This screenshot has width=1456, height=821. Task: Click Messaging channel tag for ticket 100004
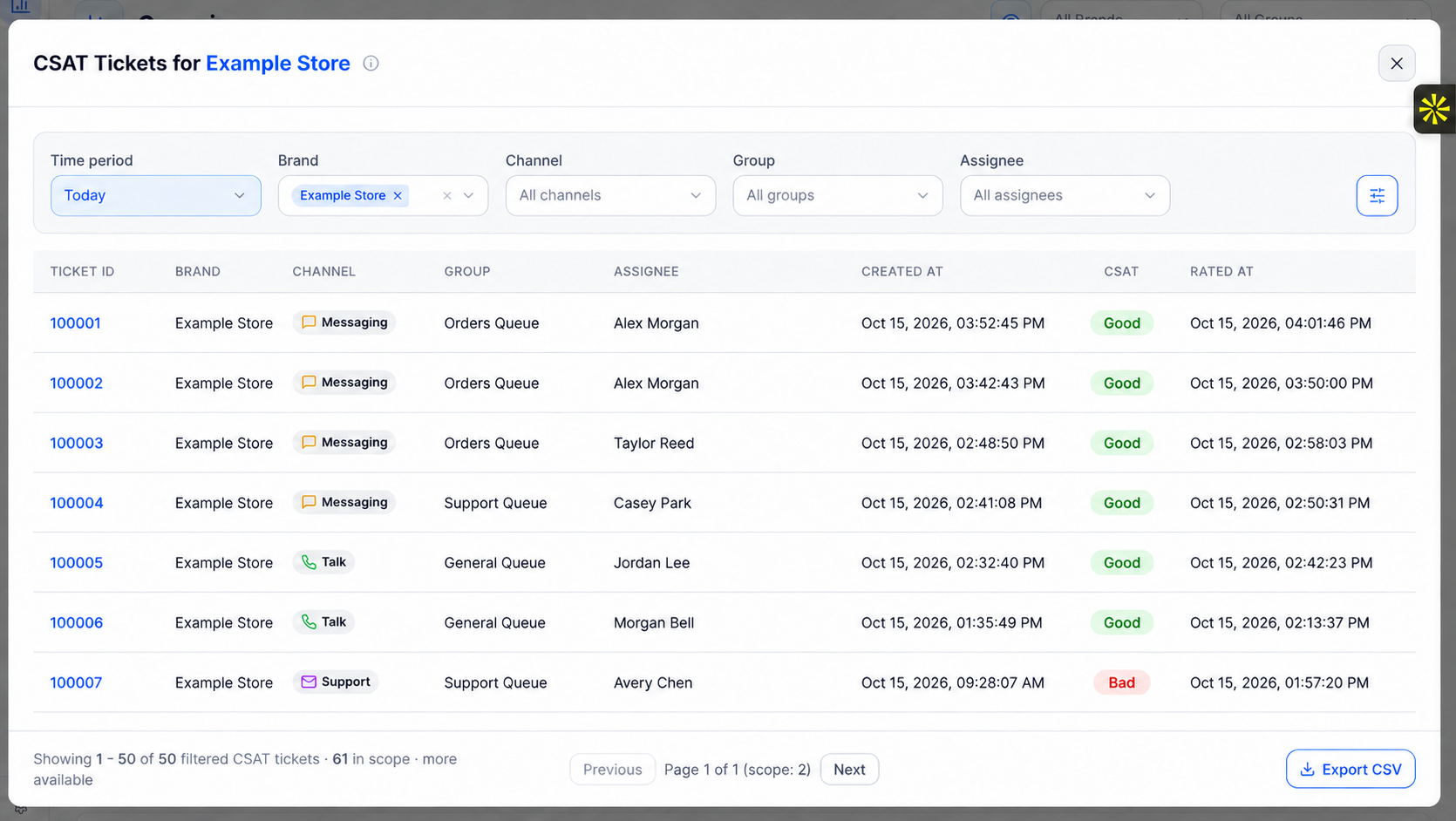point(344,502)
